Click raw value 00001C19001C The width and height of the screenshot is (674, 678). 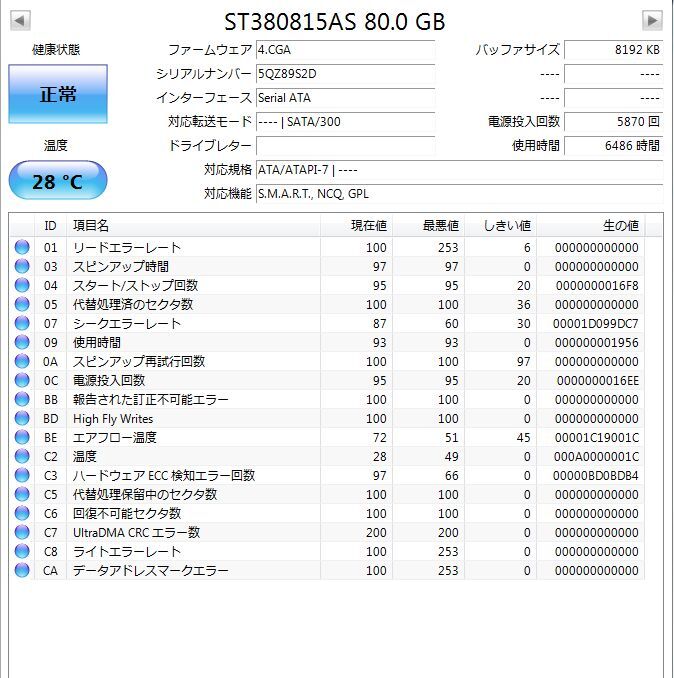(x=597, y=438)
